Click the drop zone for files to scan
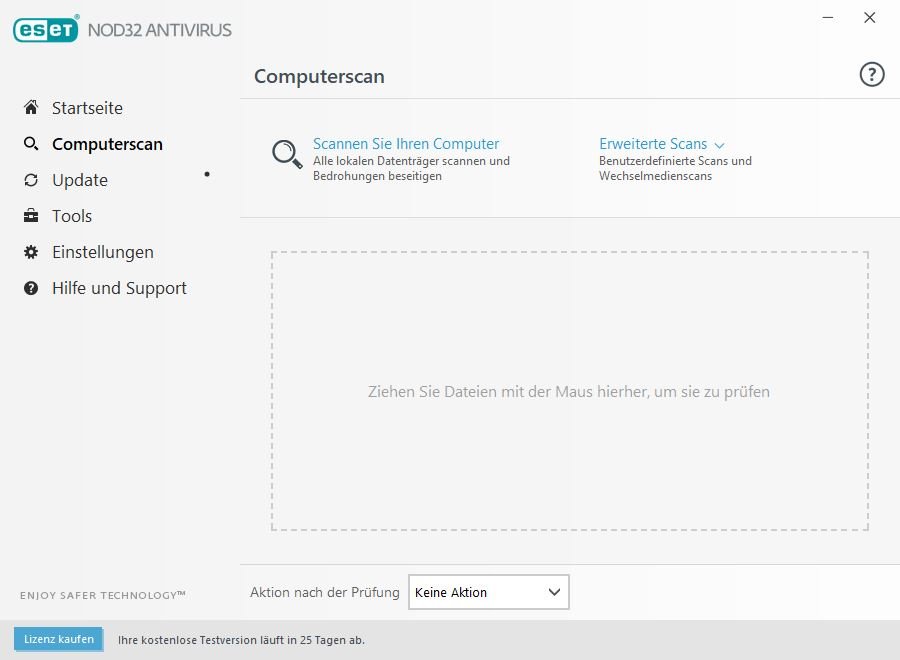 point(569,391)
